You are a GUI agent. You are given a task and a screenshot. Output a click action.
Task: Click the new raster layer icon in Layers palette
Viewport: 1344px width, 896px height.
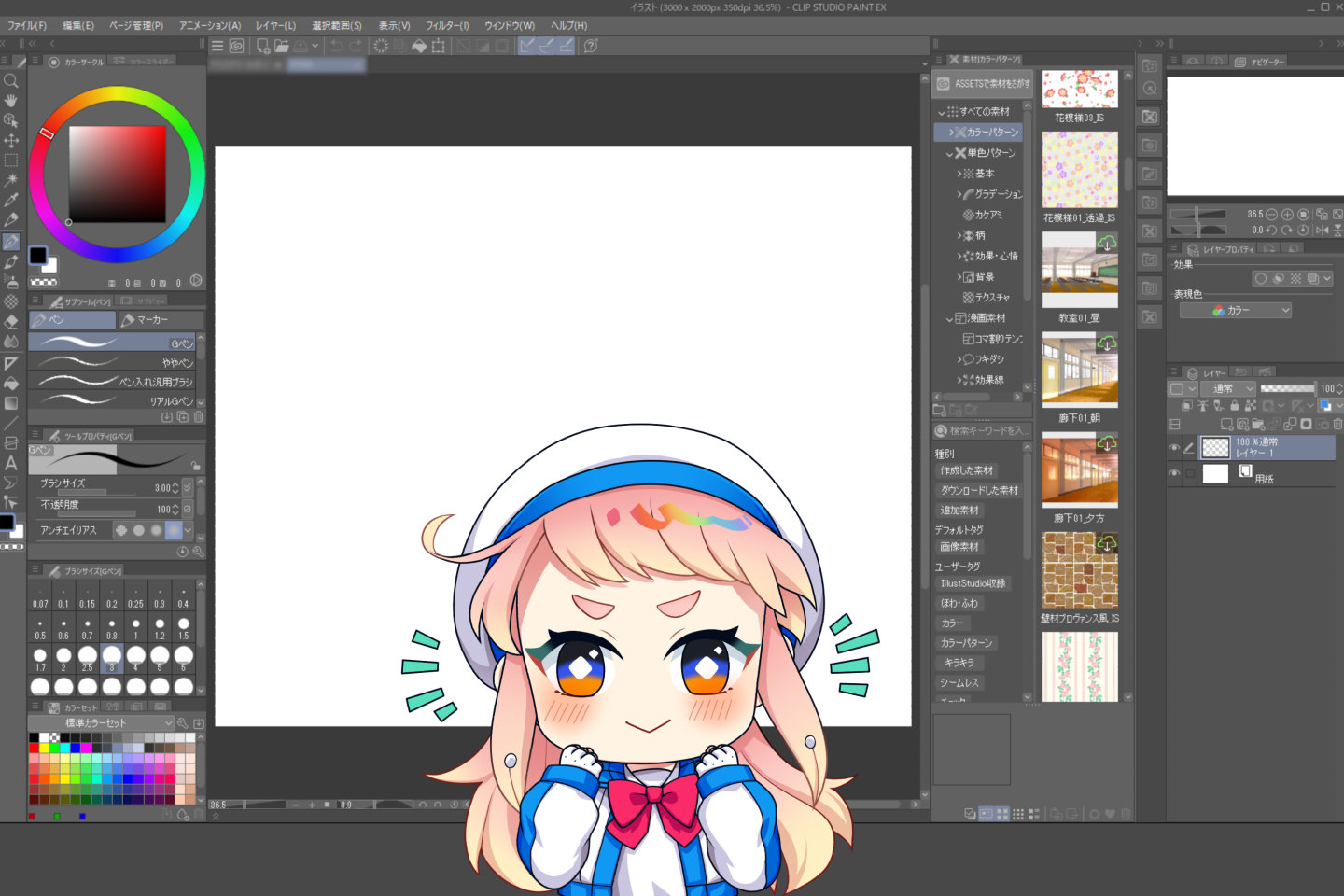point(1227,425)
